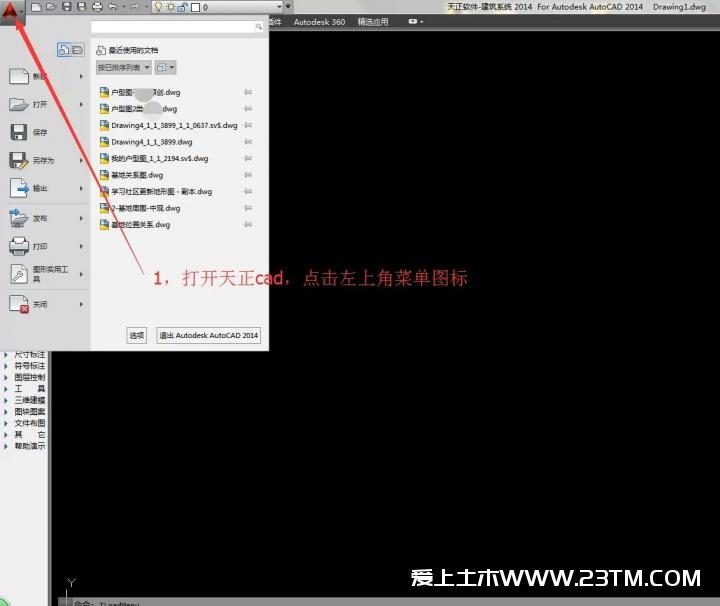Screen dimensions: 720x606
Task: Choose the 打印 print menu item
Action: 46,247
